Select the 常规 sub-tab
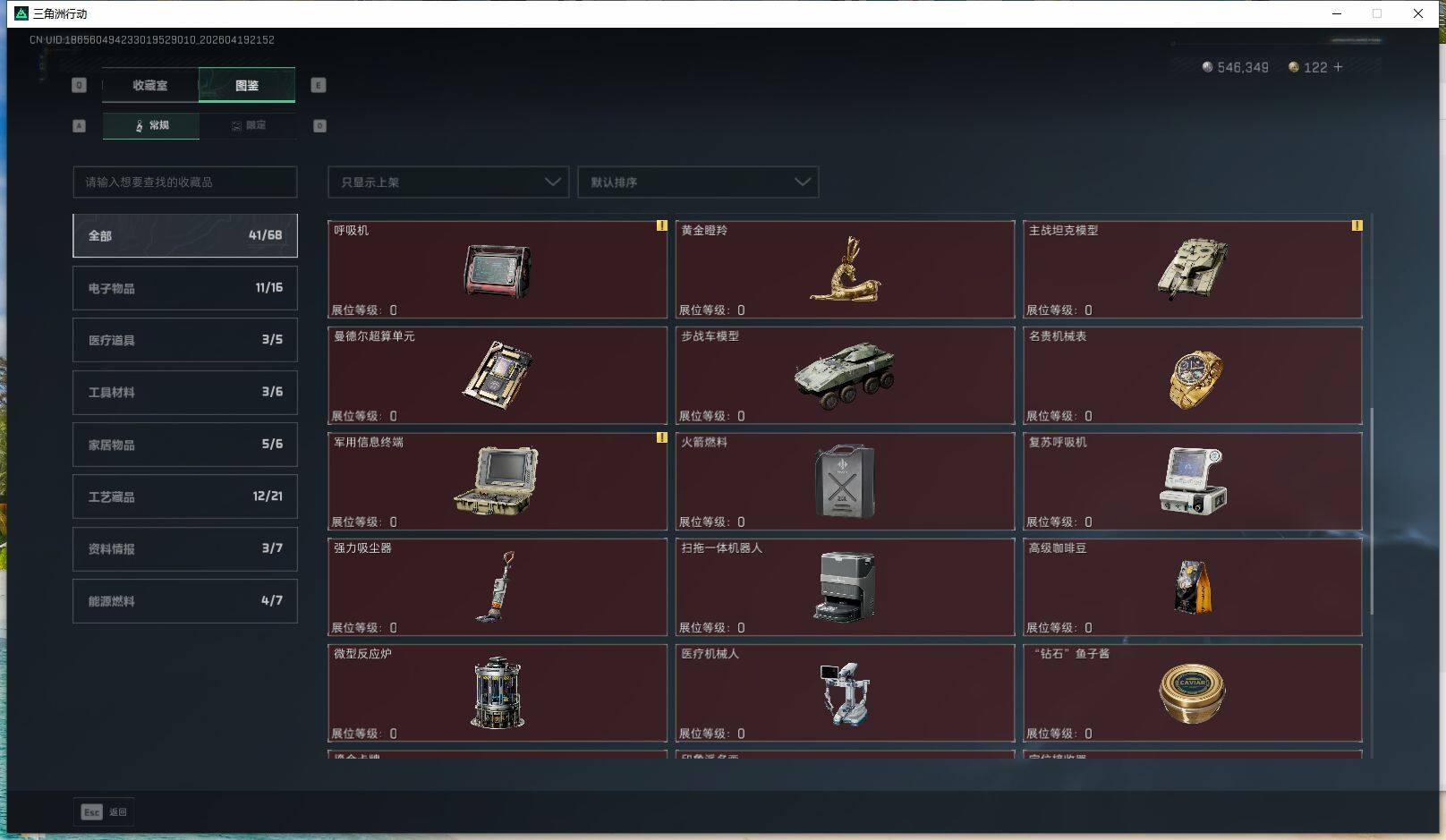Screen dimensions: 1446x840 (151, 125)
